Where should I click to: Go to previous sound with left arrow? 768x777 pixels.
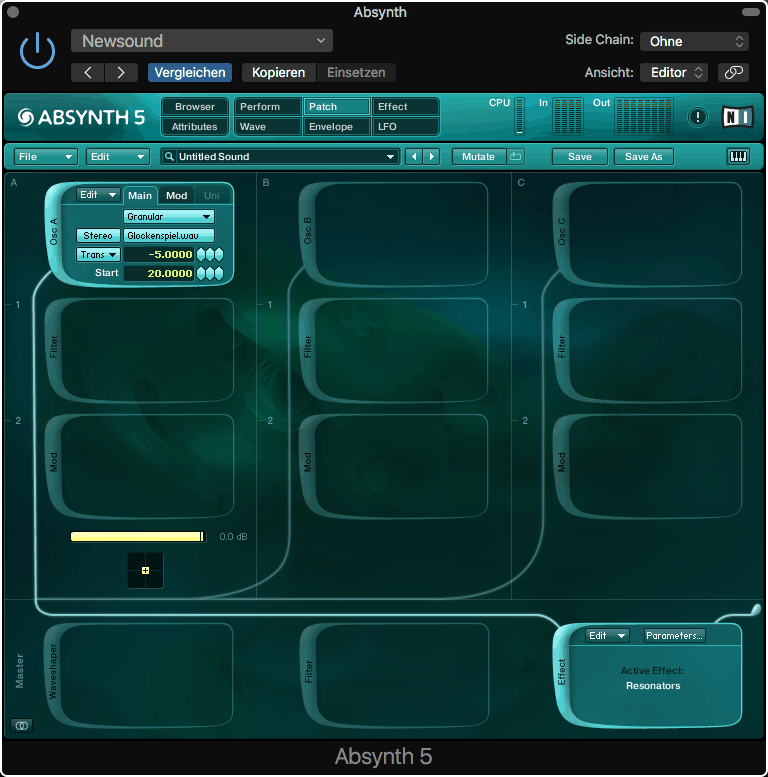click(x=413, y=156)
